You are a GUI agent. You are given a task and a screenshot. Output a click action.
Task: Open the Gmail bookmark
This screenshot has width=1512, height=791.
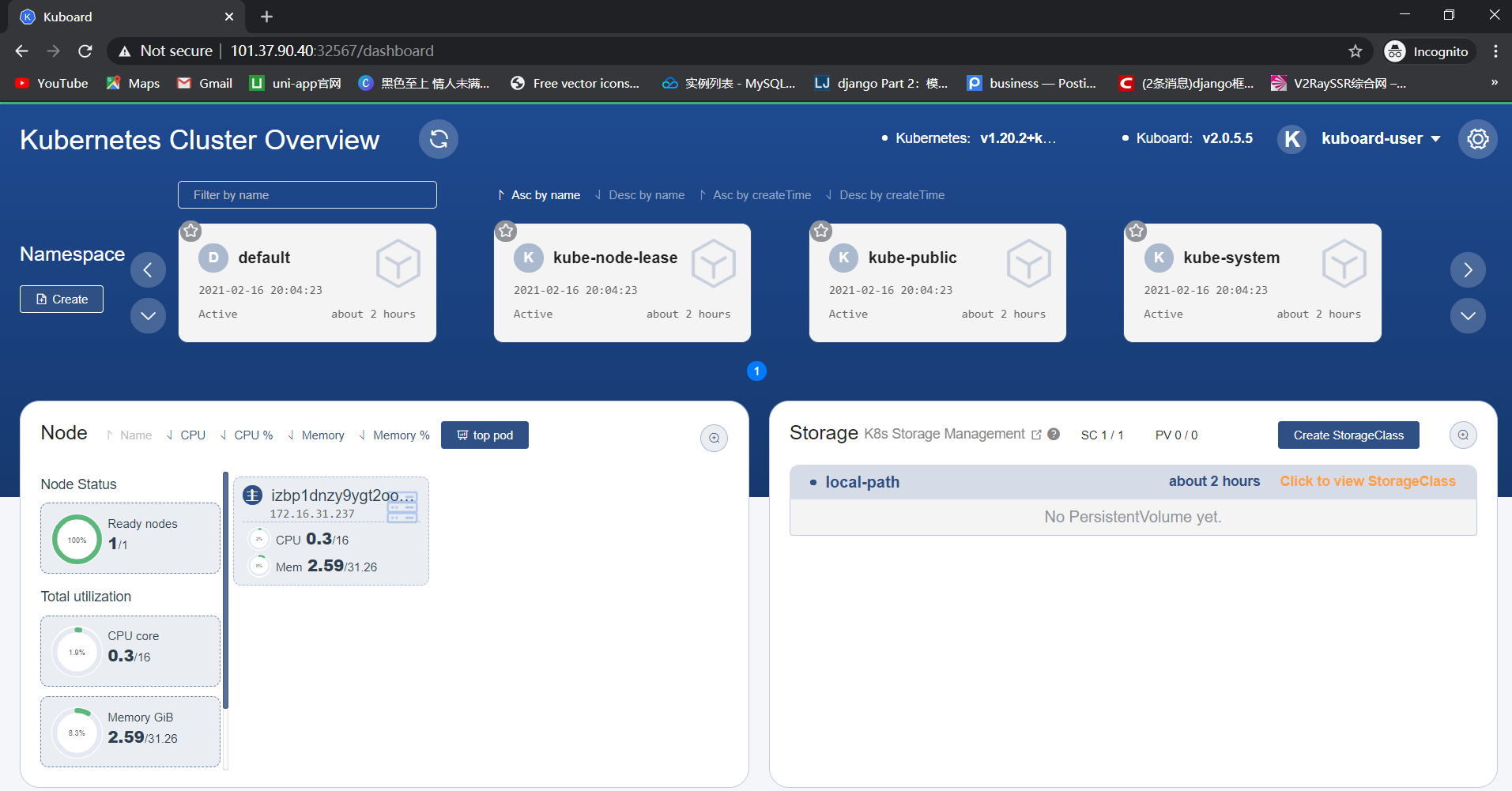click(205, 83)
